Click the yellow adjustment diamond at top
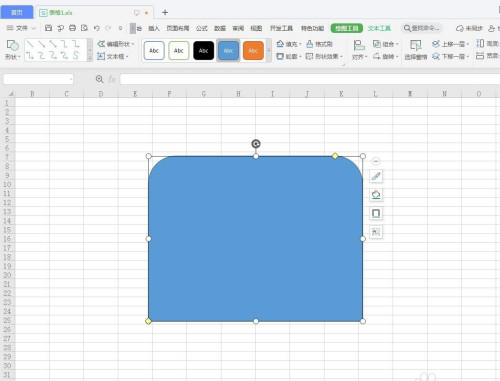Viewport: 500px width, 381px height. pyautogui.click(x=335, y=156)
